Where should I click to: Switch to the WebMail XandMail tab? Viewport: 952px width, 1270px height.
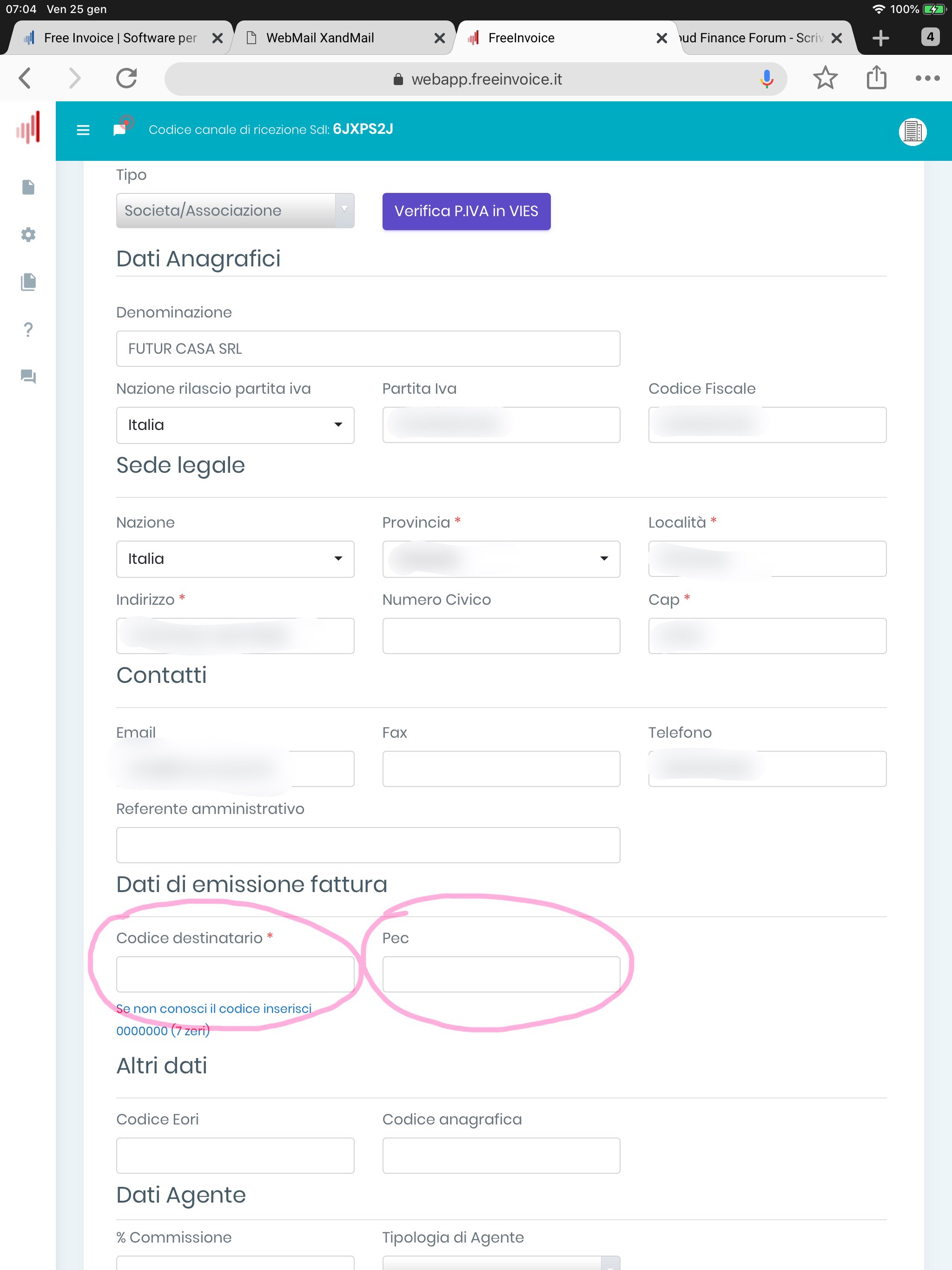point(344,38)
